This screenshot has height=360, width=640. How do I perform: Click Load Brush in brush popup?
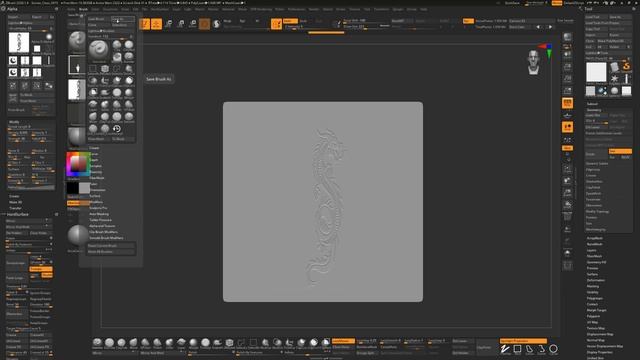[99, 19]
